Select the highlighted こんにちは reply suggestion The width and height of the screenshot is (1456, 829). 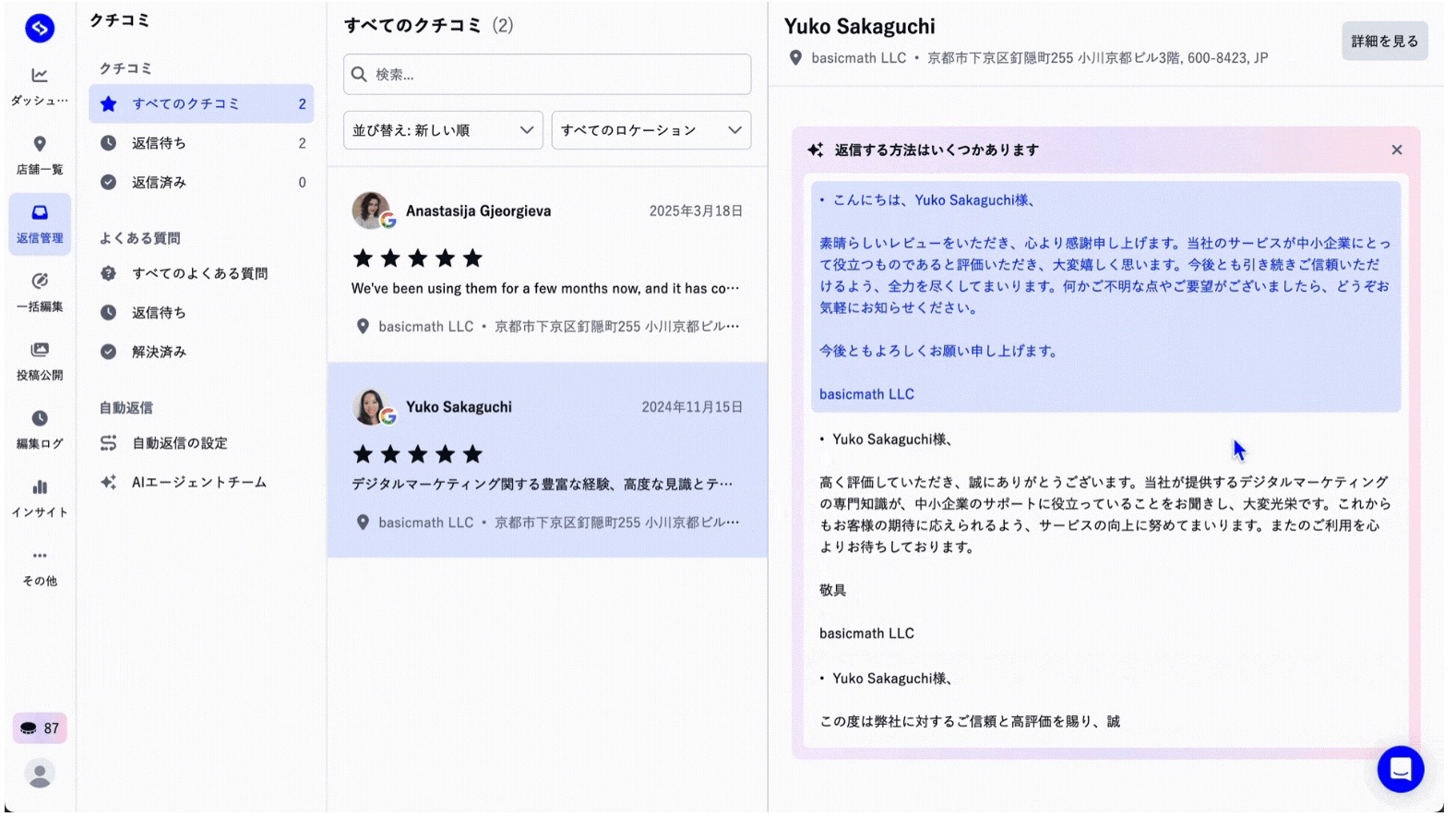[1105, 296]
